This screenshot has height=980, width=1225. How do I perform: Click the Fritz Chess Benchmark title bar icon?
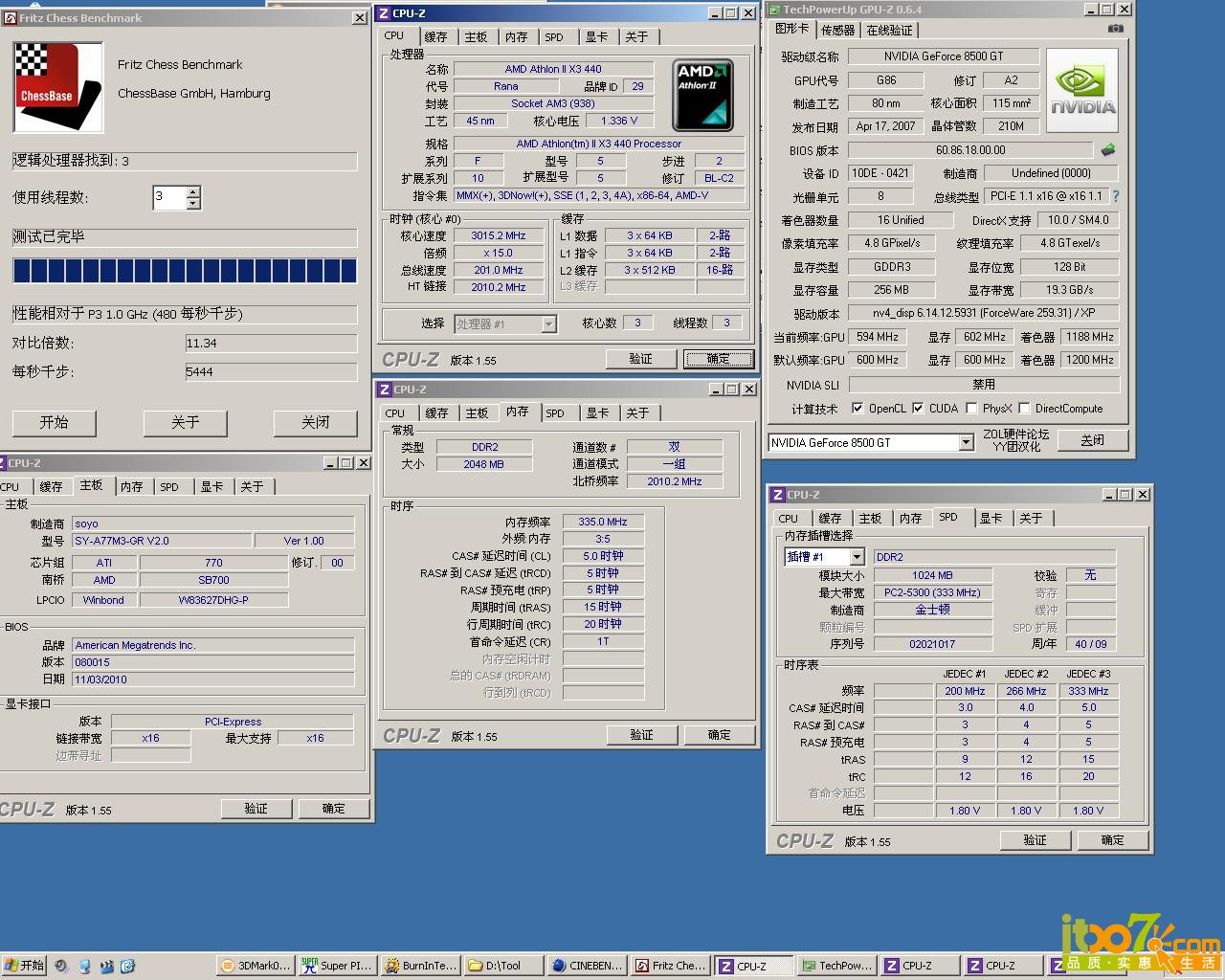[x=11, y=17]
